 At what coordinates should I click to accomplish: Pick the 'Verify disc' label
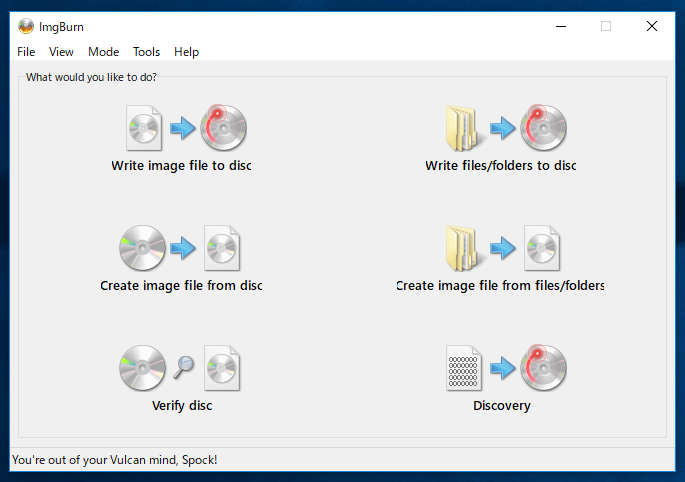coord(182,406)
